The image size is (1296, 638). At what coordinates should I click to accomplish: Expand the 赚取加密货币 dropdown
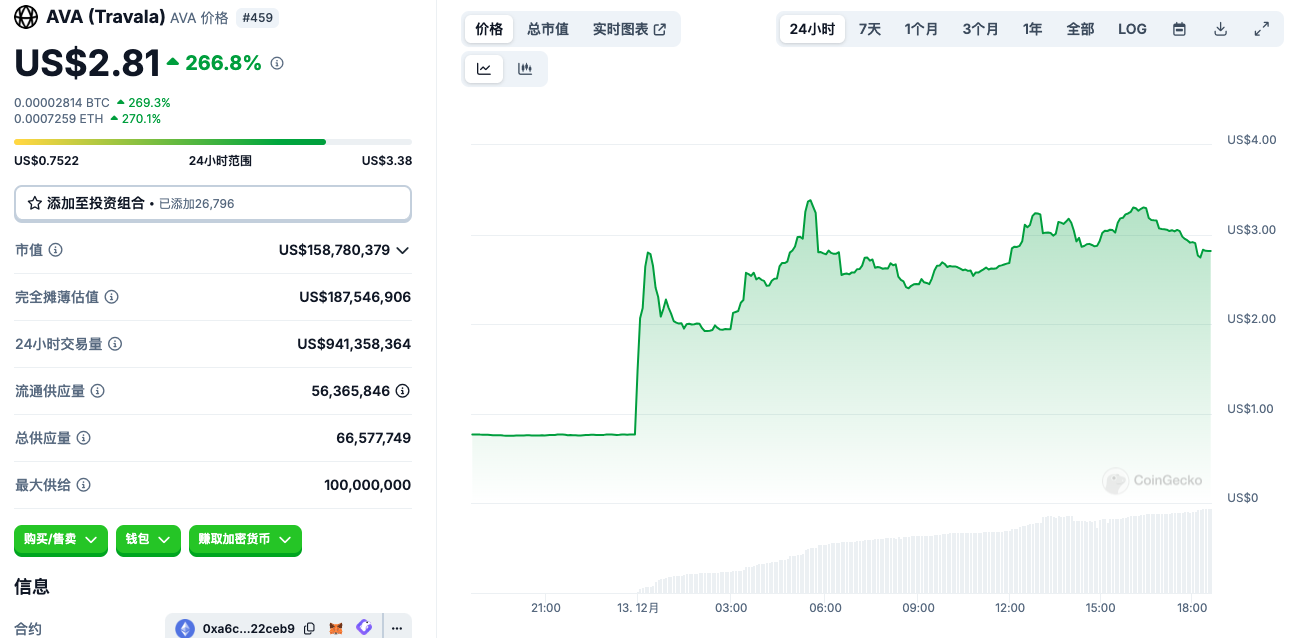(245, 540)
